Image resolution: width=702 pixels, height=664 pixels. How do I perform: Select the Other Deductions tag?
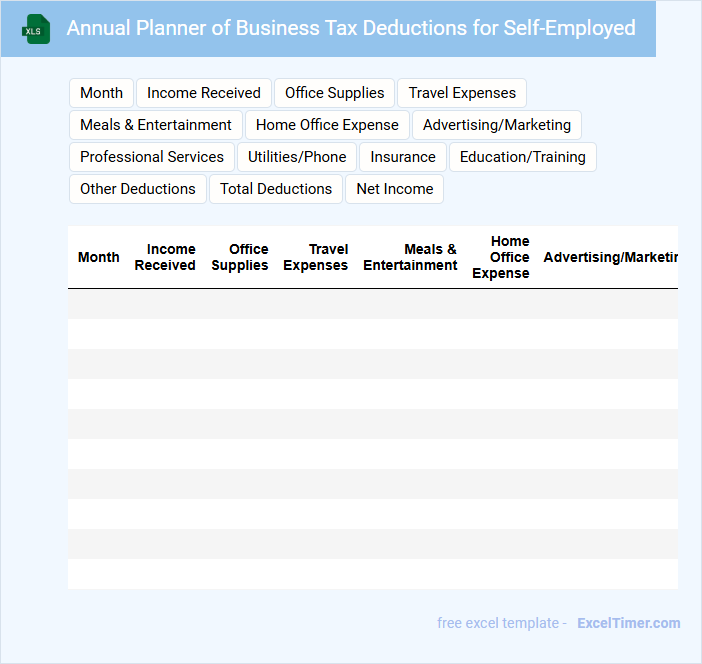(138, 189)
